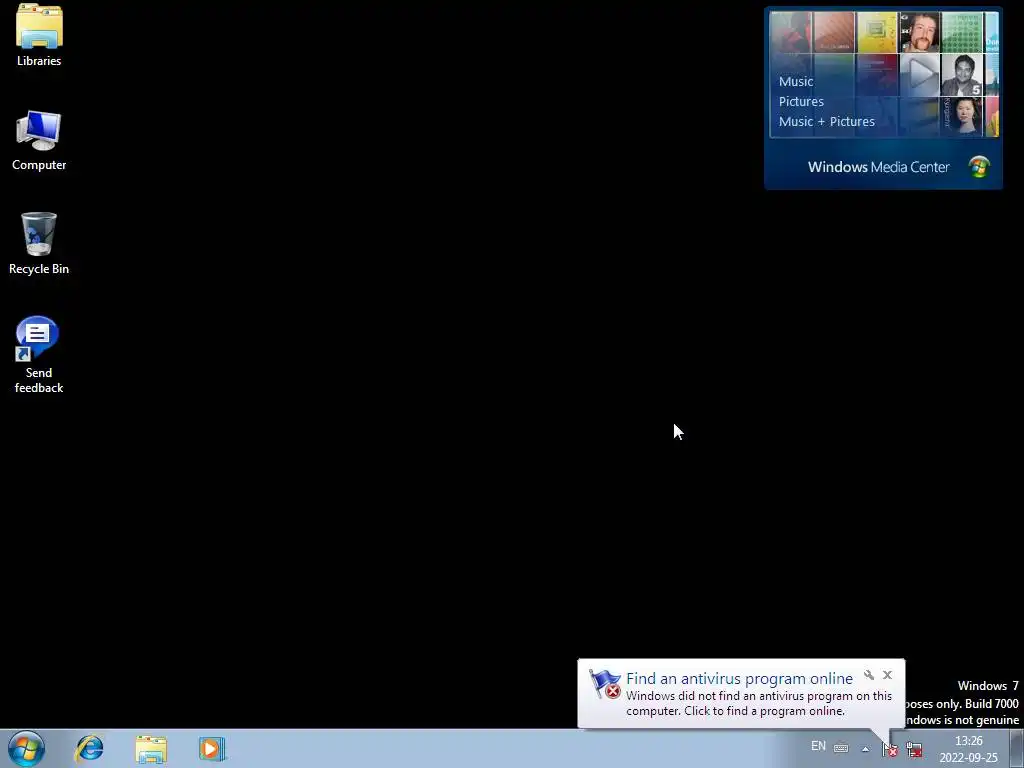Click the Show desktop button
This screenshot has width=1024, height=768.
point(1017,748)
